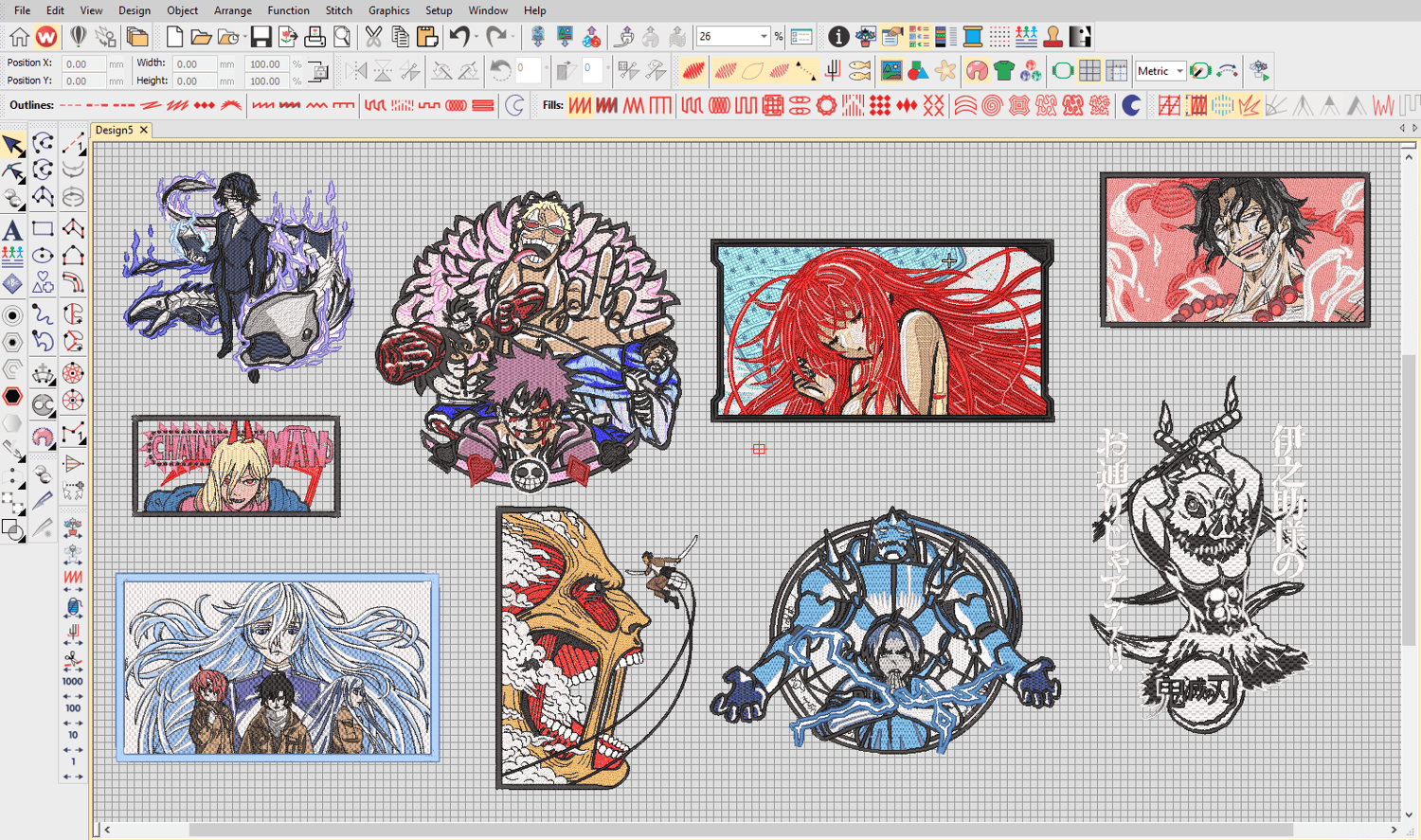Select the Lettering A tool
The image size is (1421, 840).
(13, 229)
